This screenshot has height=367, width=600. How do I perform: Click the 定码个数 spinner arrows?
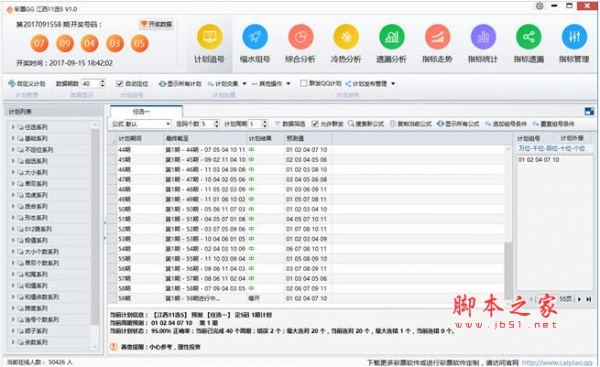(216, 124)
